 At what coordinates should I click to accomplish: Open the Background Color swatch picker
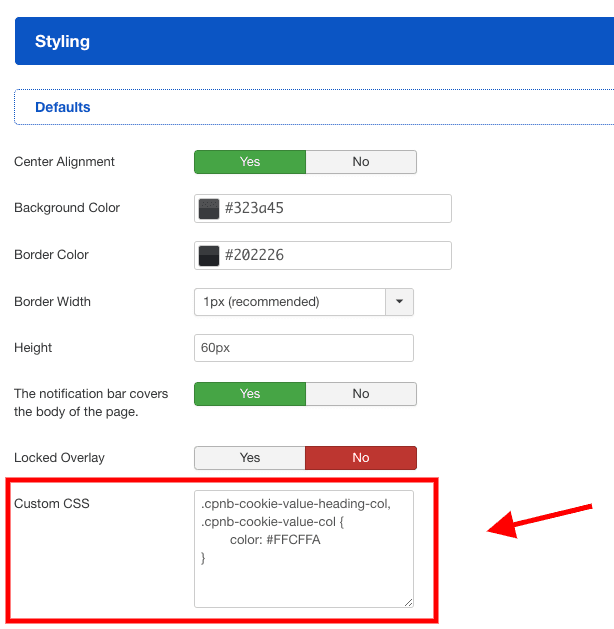[x=209, y=209]
